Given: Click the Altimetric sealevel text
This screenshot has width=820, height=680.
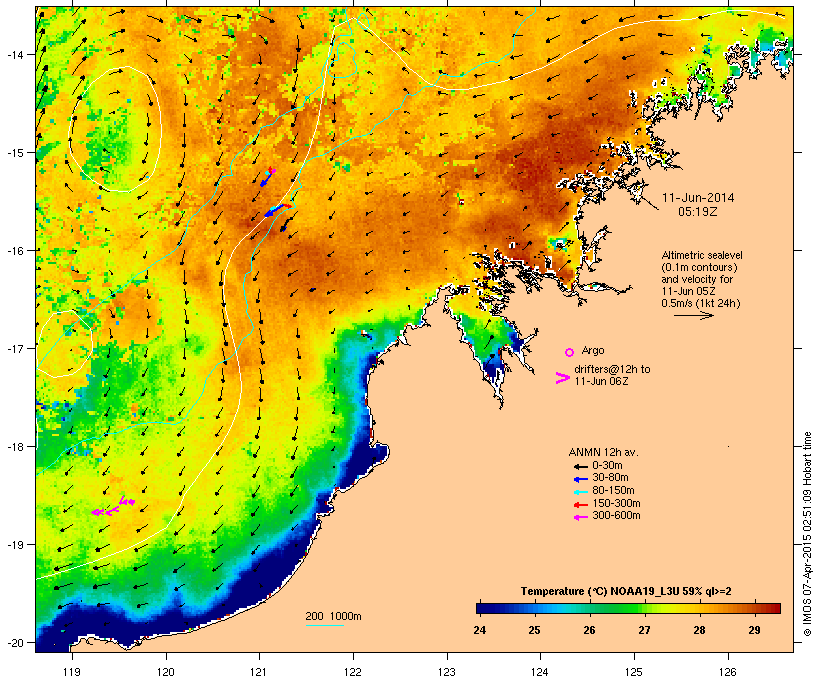Looking at the screenshot, I should coord(702,255).
